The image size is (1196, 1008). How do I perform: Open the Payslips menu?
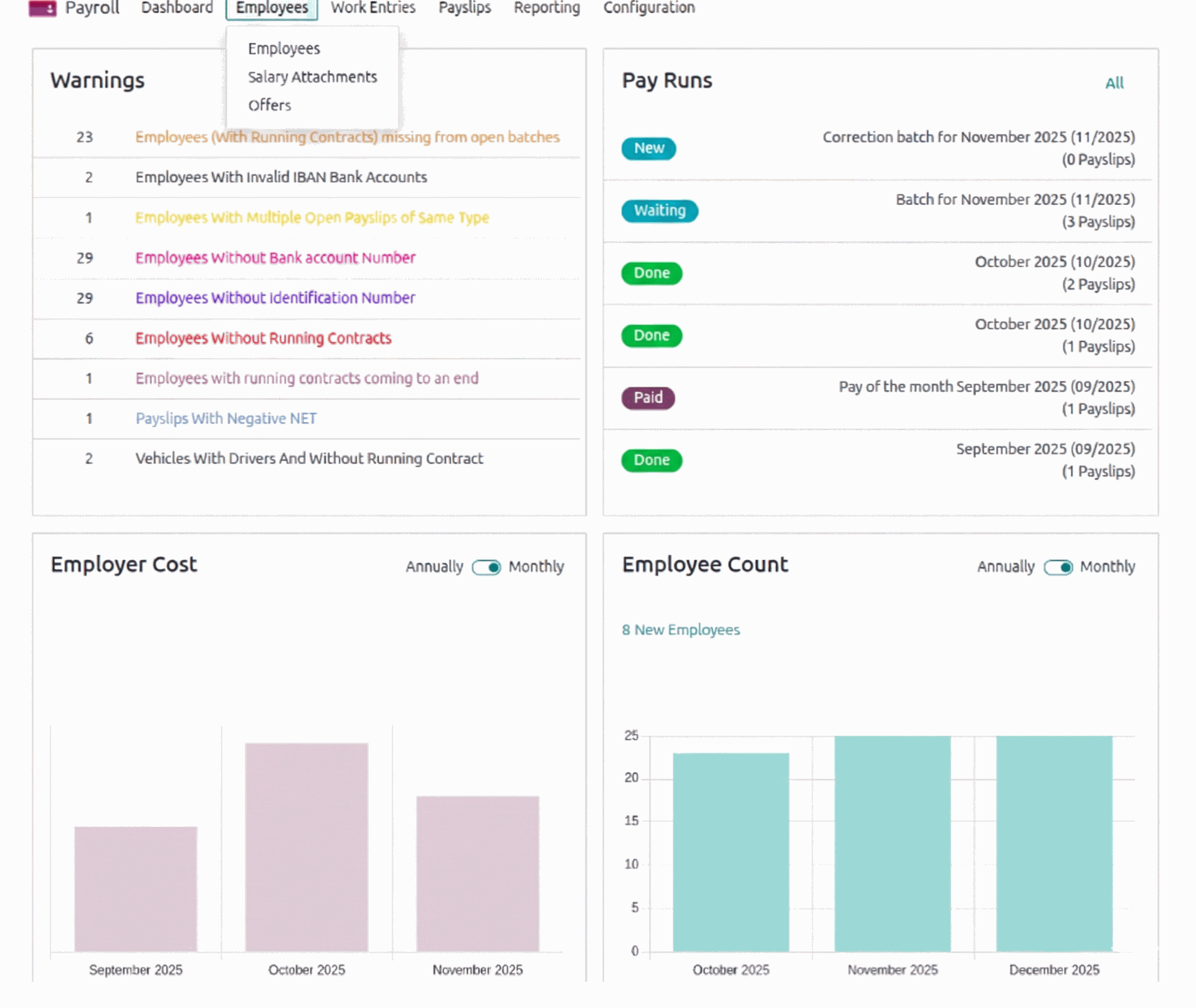tap(464, 8)
